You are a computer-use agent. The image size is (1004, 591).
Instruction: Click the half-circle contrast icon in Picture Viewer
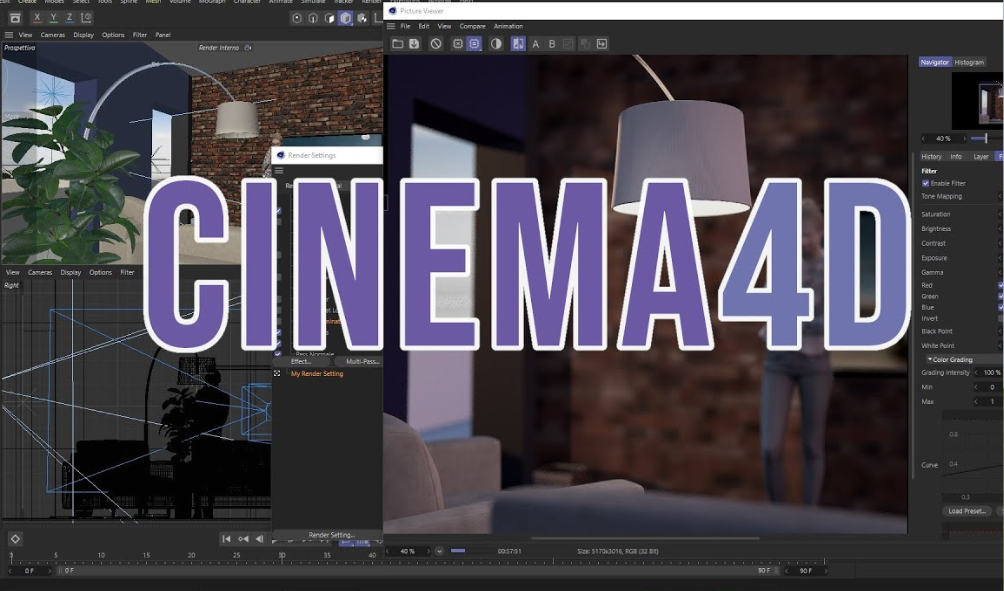point(496,44)
